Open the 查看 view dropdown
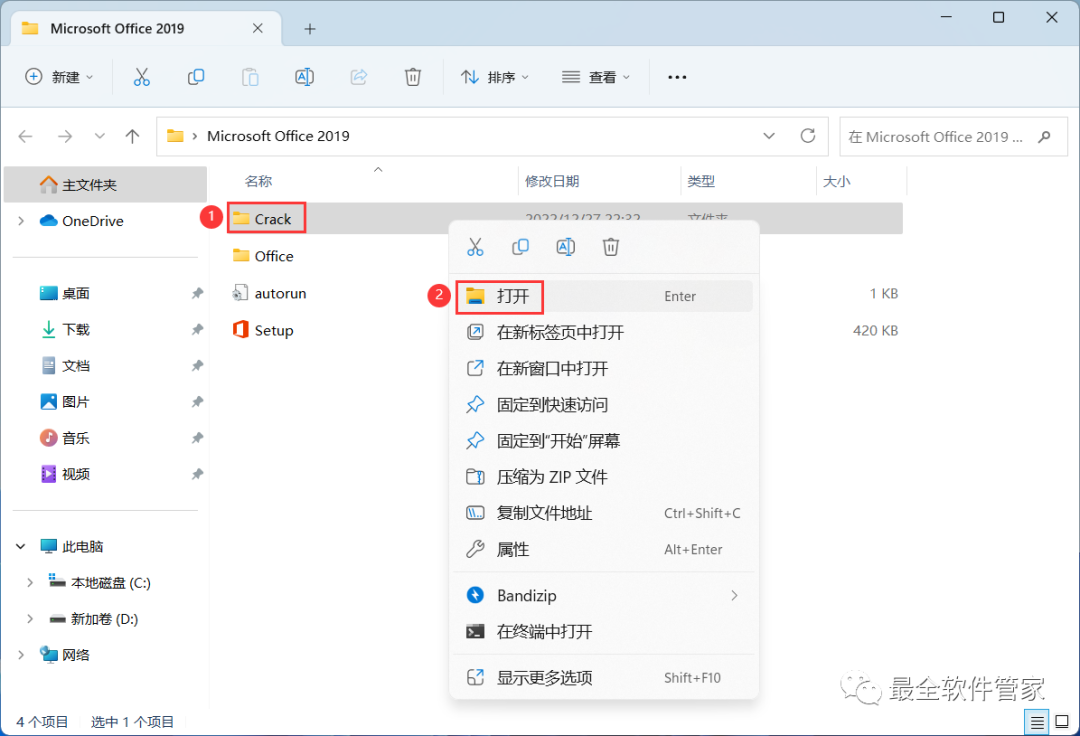The image size is (1080, 736). tap(596, 77)
